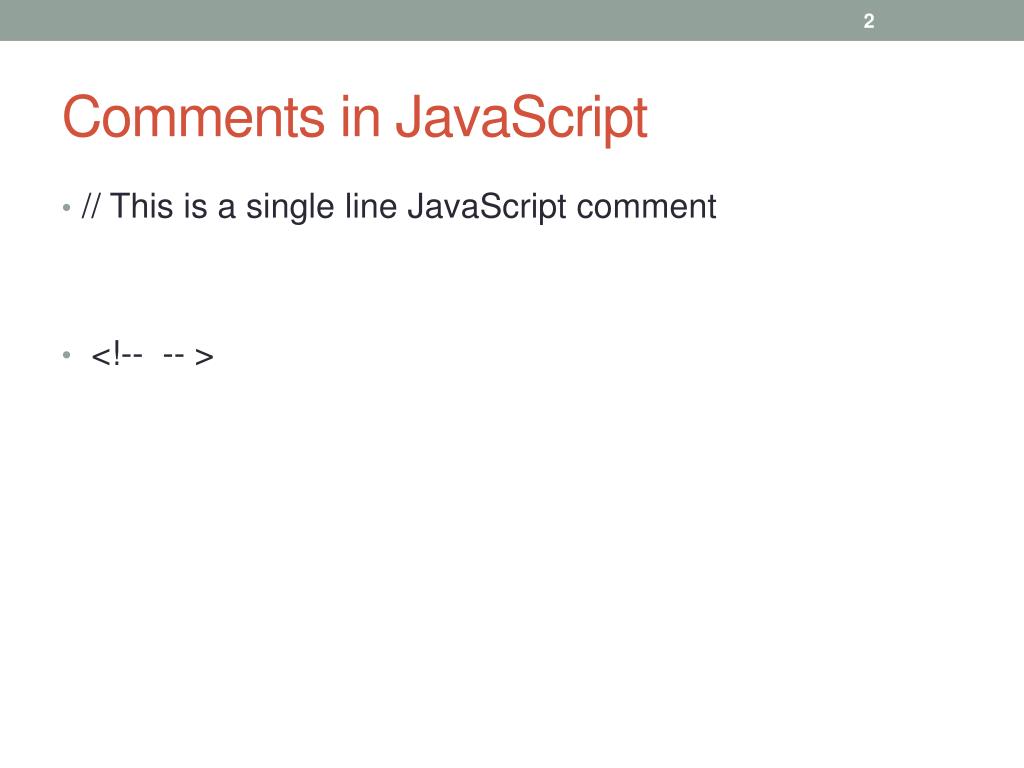This screenshot has height=768, width=1024.
Task: Click the 'Comments in JavaScript' slide title
Action: (x=355, y=118)
